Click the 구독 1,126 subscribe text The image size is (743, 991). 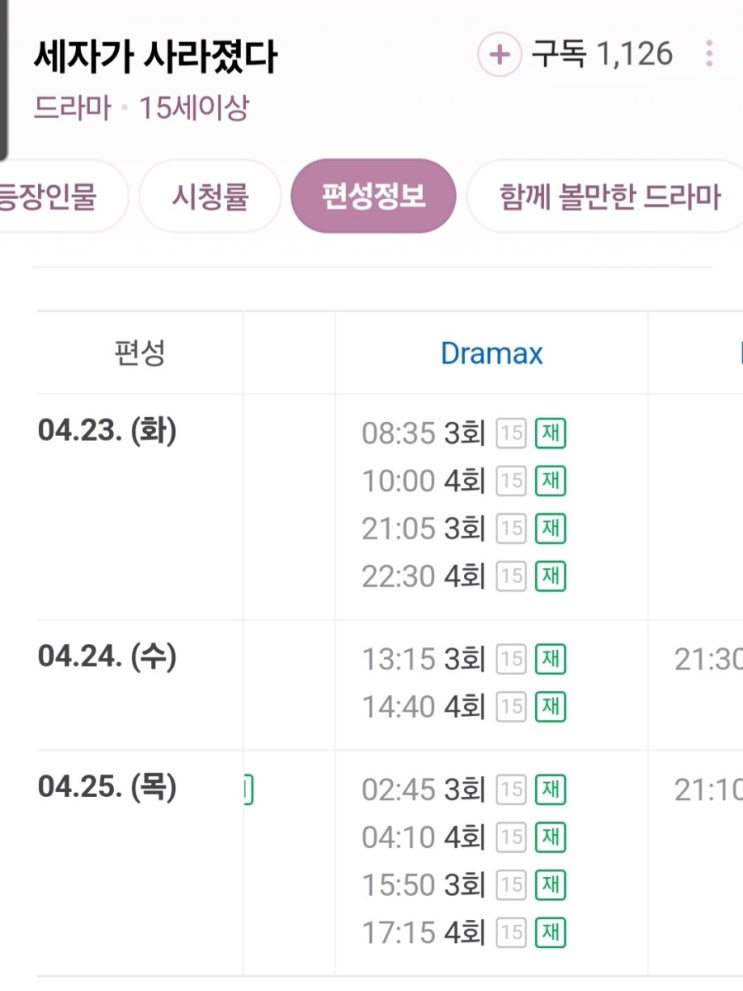coord(602,54)
